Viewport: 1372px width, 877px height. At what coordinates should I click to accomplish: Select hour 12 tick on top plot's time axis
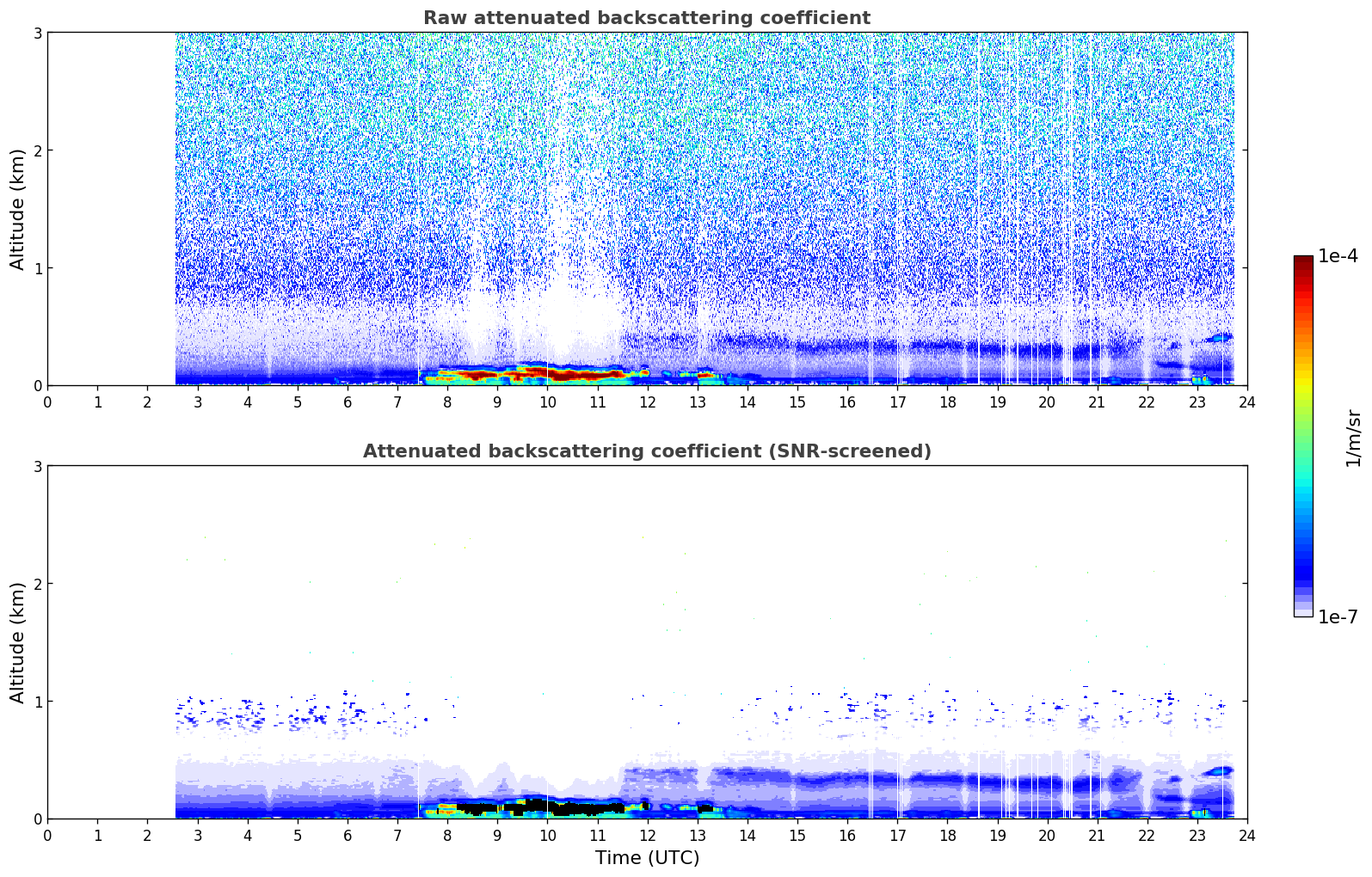click(x=647, y=402)
